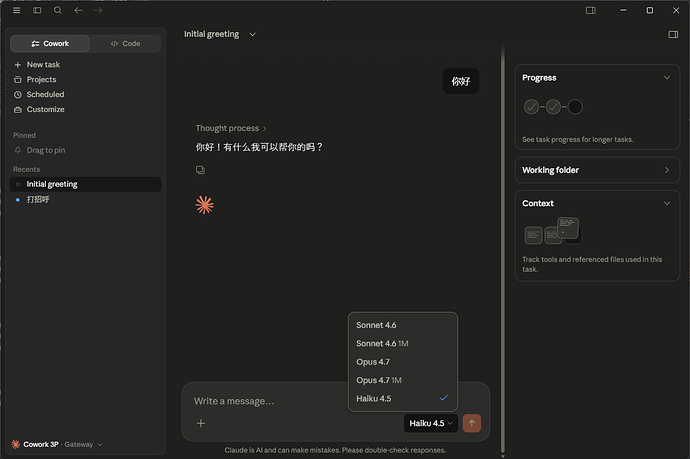The image size is (690, 459).
Task: Toggle the left sidebar panel icon
Action: coord(37,10)
